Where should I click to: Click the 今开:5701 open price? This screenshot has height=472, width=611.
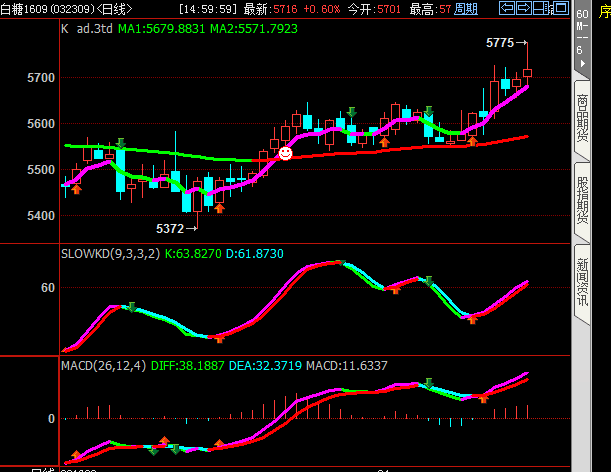pos(374,9)
